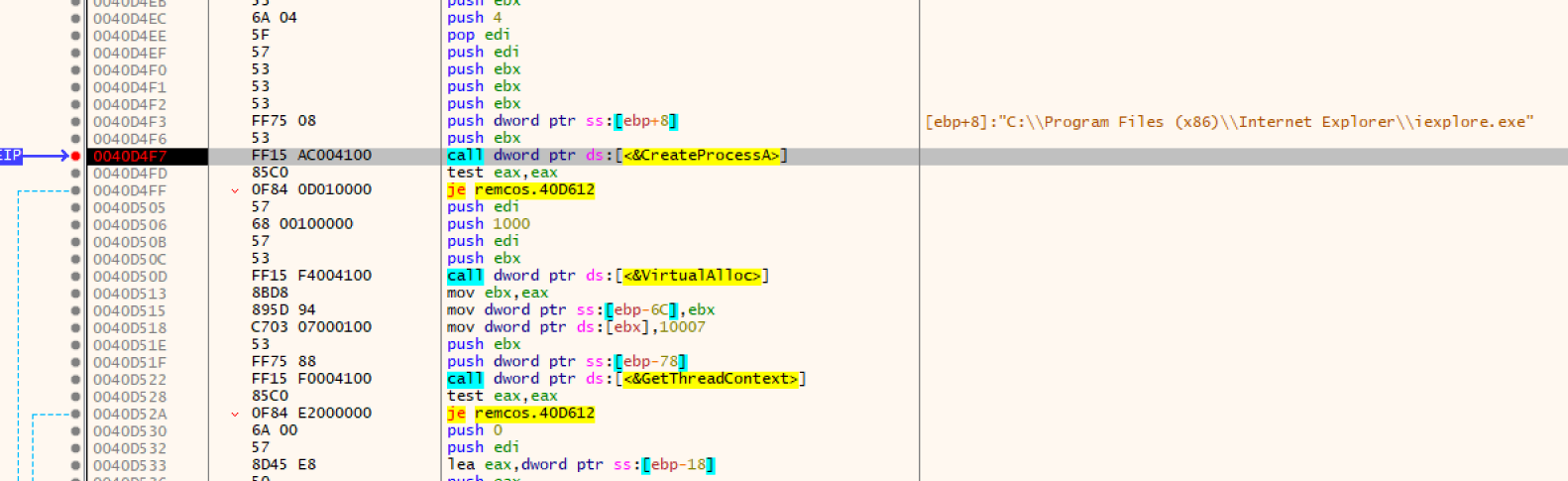Click bytes FF15 F0004100
The image size is (1568, 481).
point(311,379)
